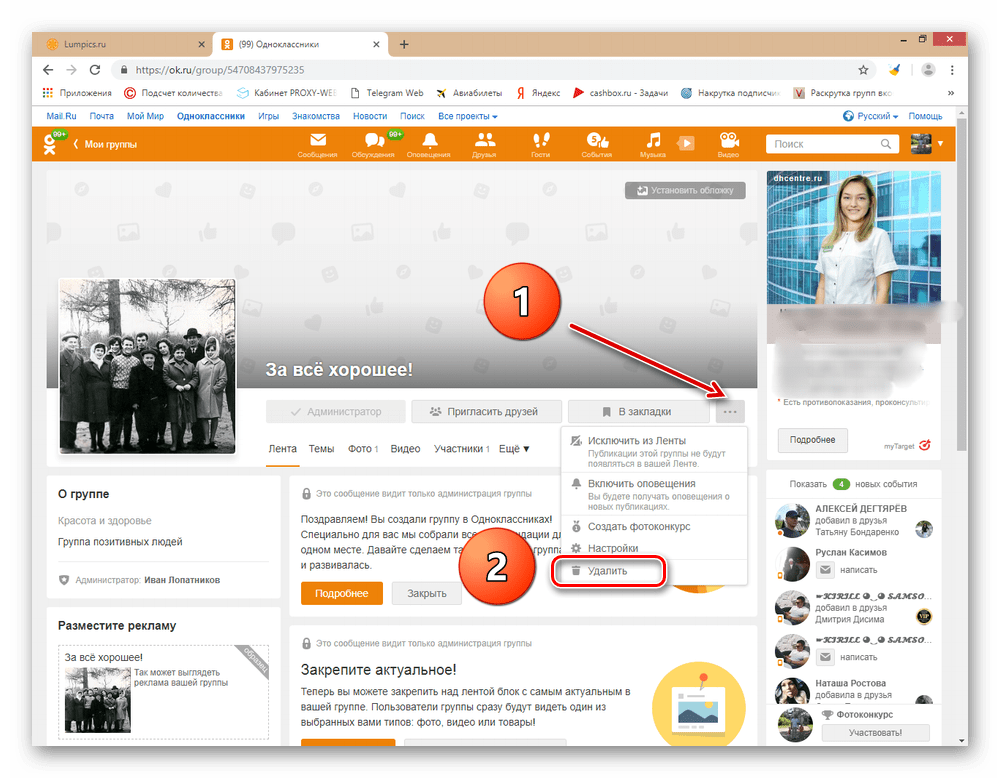This screenshot has height=778, width=1000.
Task: Expand the Все проекты dropdown
Action: [467, 116]
